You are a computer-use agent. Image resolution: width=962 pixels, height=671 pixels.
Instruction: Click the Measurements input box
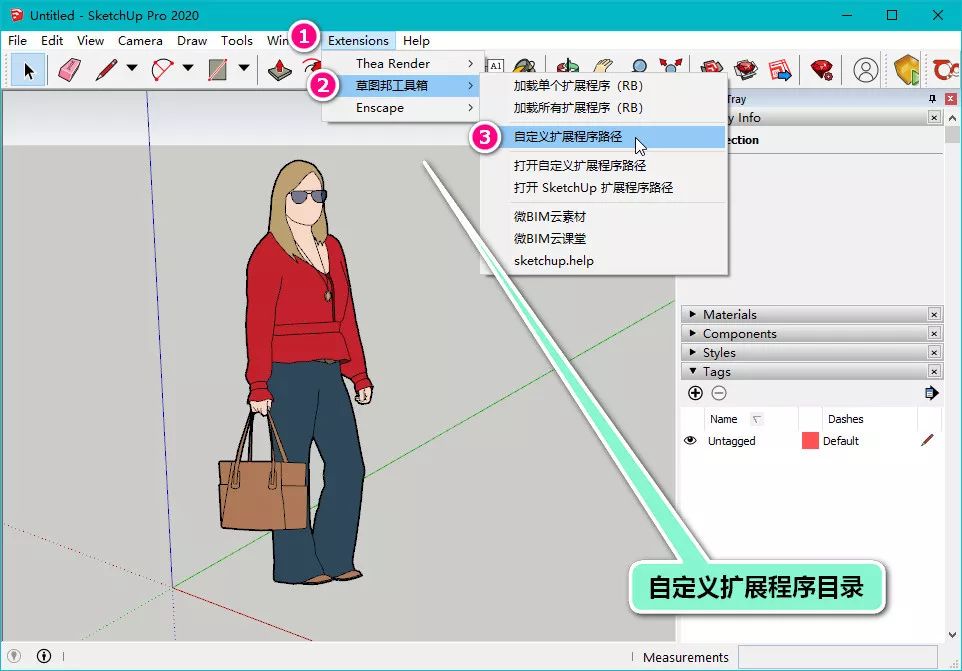(837, 656)
